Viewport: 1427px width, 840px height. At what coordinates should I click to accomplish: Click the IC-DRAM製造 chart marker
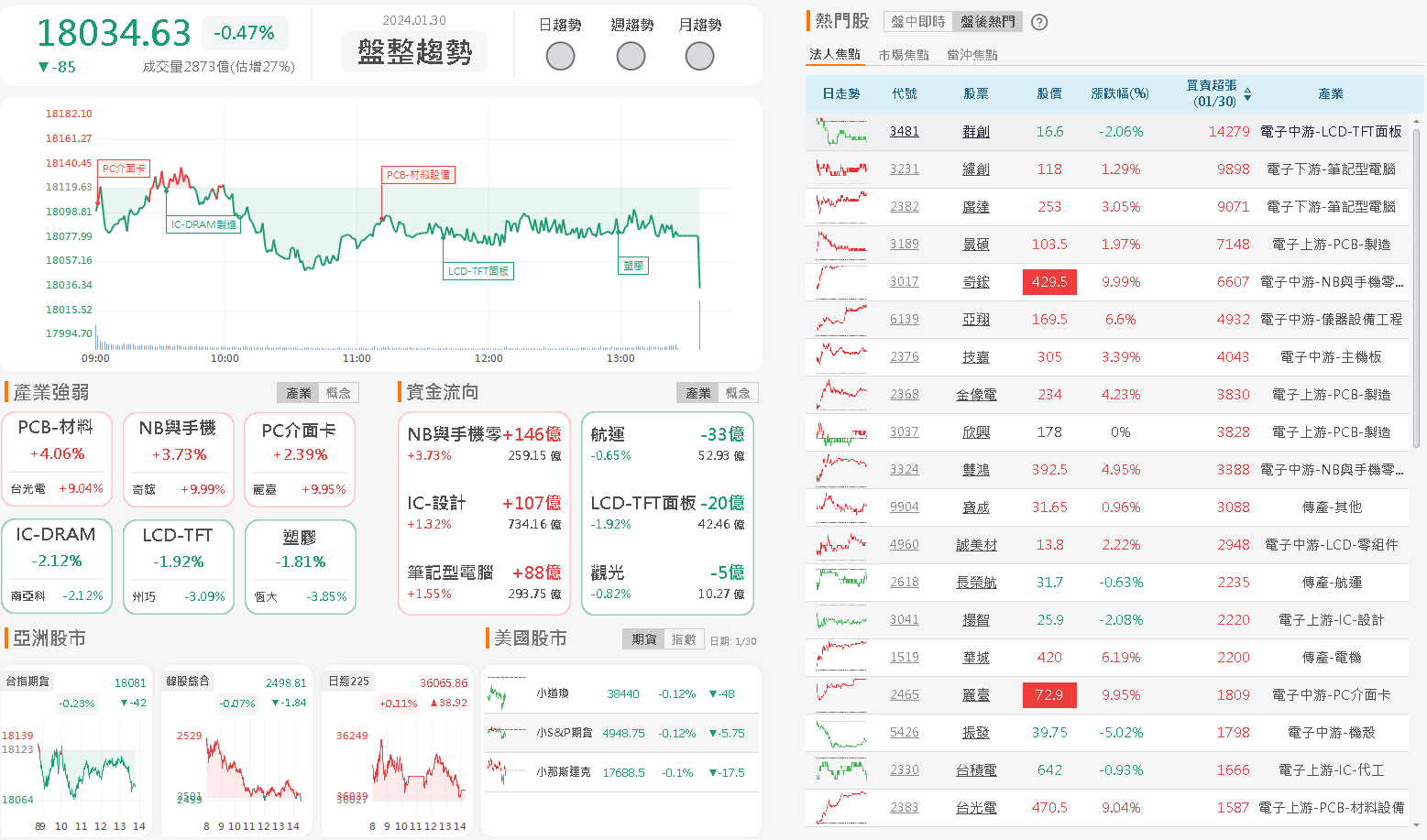coord(203,224)
